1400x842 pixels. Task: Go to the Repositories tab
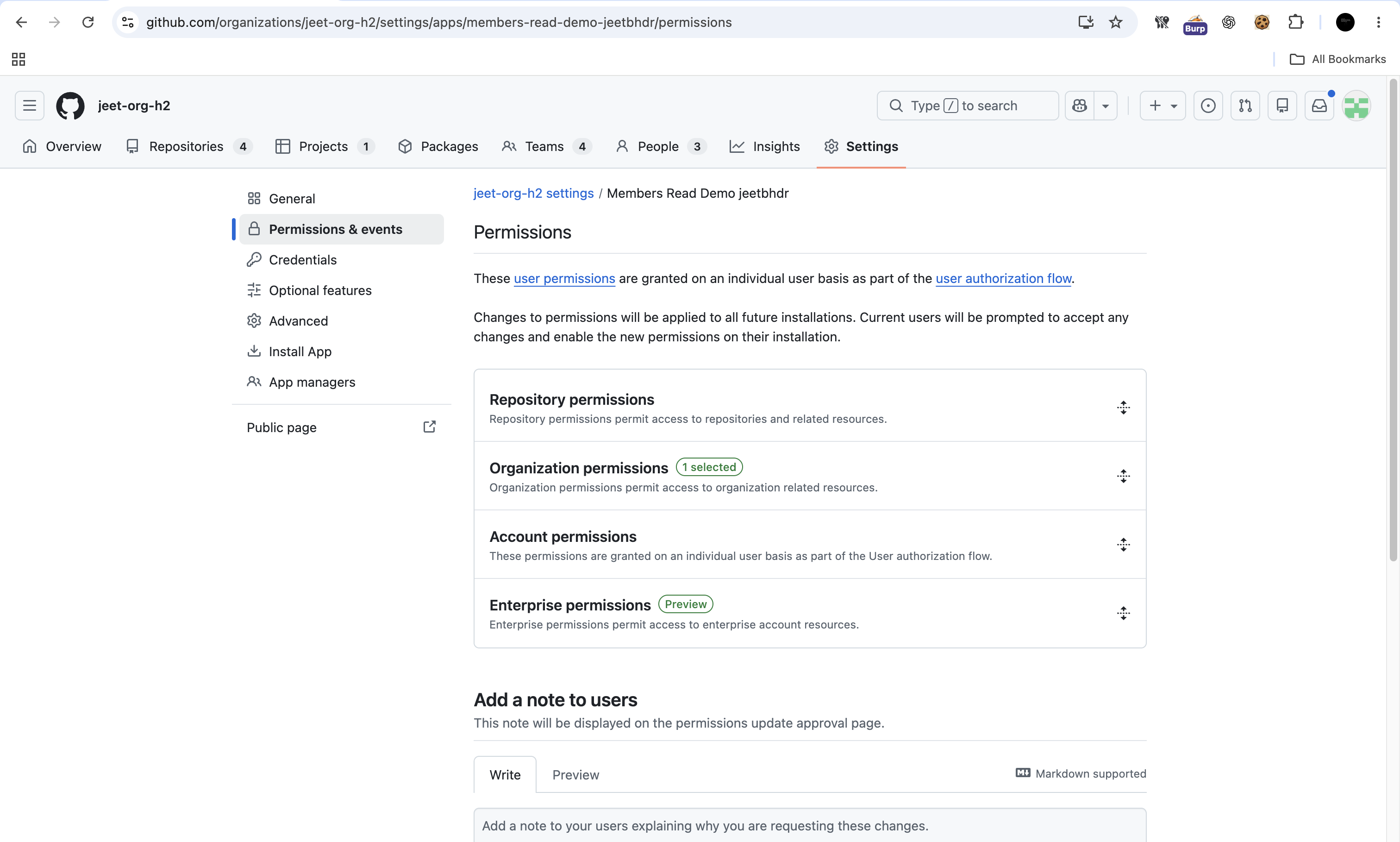[x=189, y=146]
